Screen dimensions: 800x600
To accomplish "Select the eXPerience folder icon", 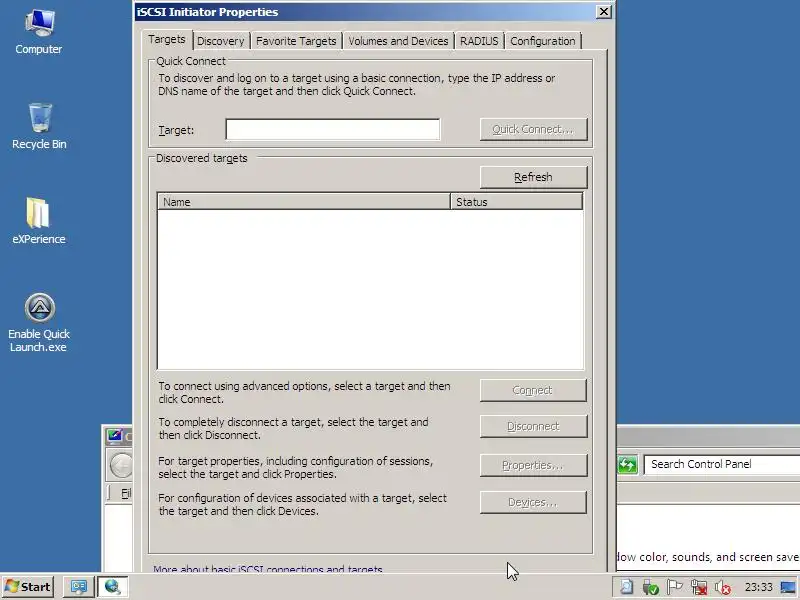I will coord(39,220).
